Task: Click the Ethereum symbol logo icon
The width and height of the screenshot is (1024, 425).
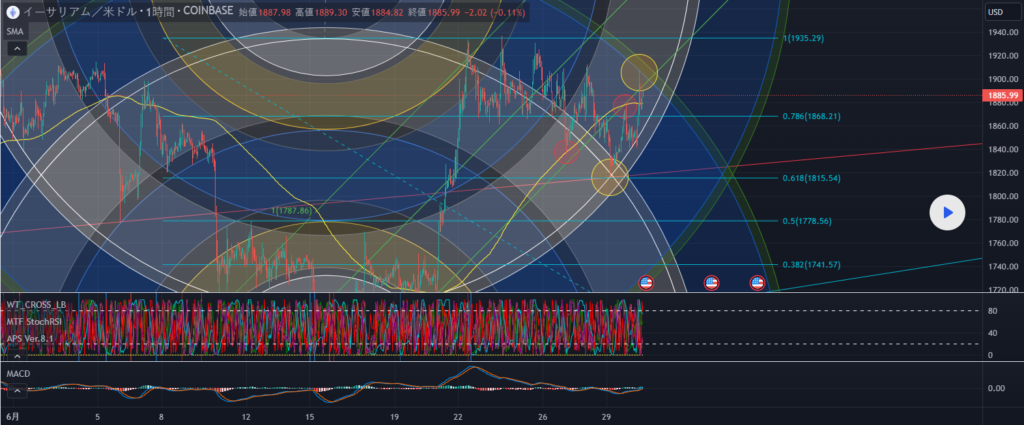Action: [11, 12]
